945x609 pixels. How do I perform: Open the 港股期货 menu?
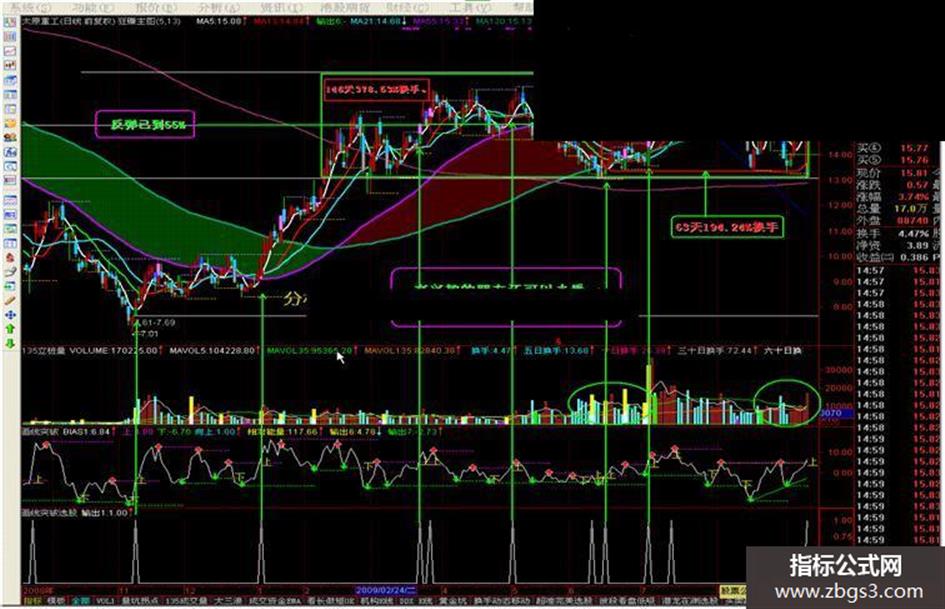[345, 7]
